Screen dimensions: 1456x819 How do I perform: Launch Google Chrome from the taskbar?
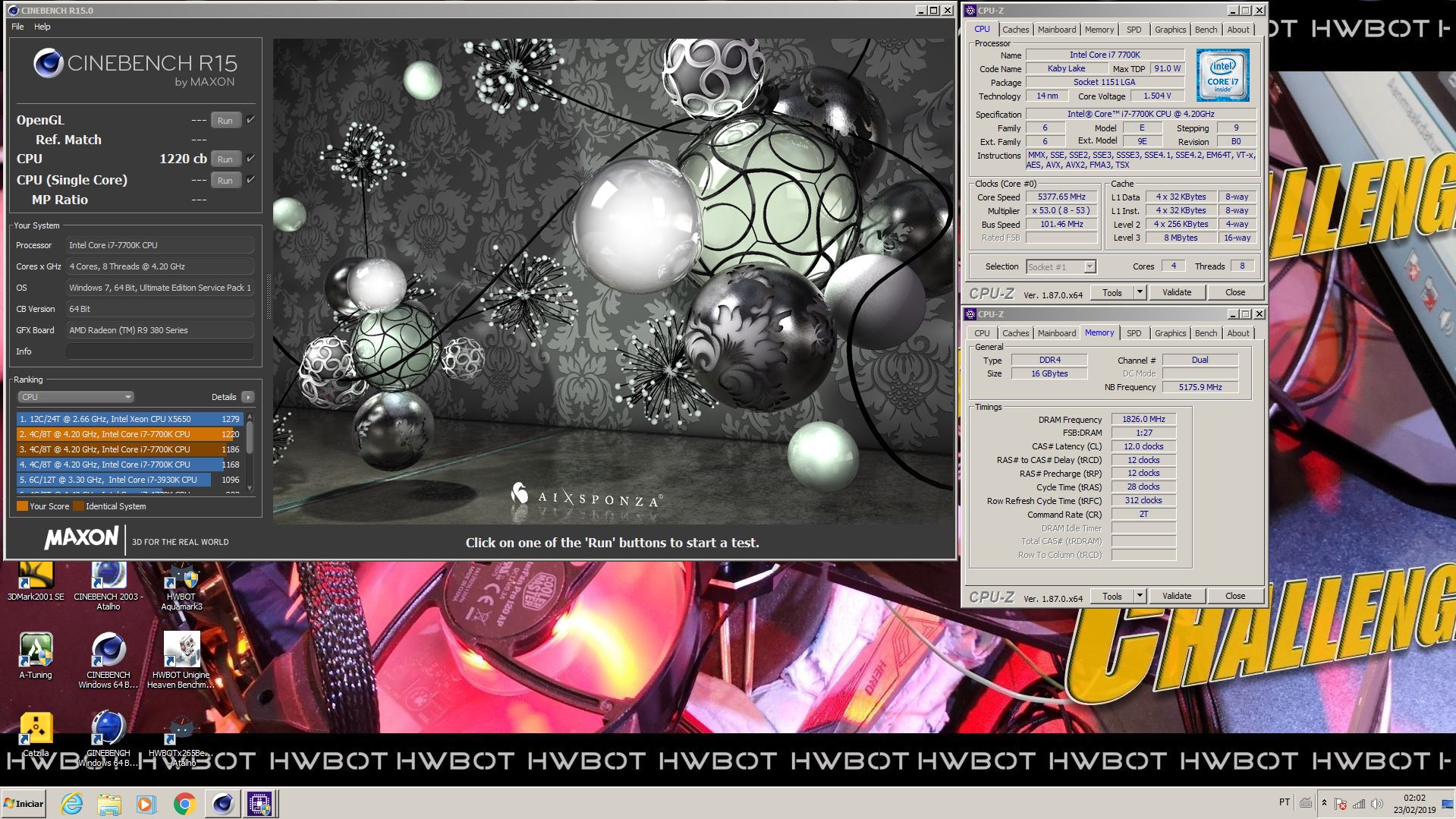pyautogui.click(x=184, y=804)
